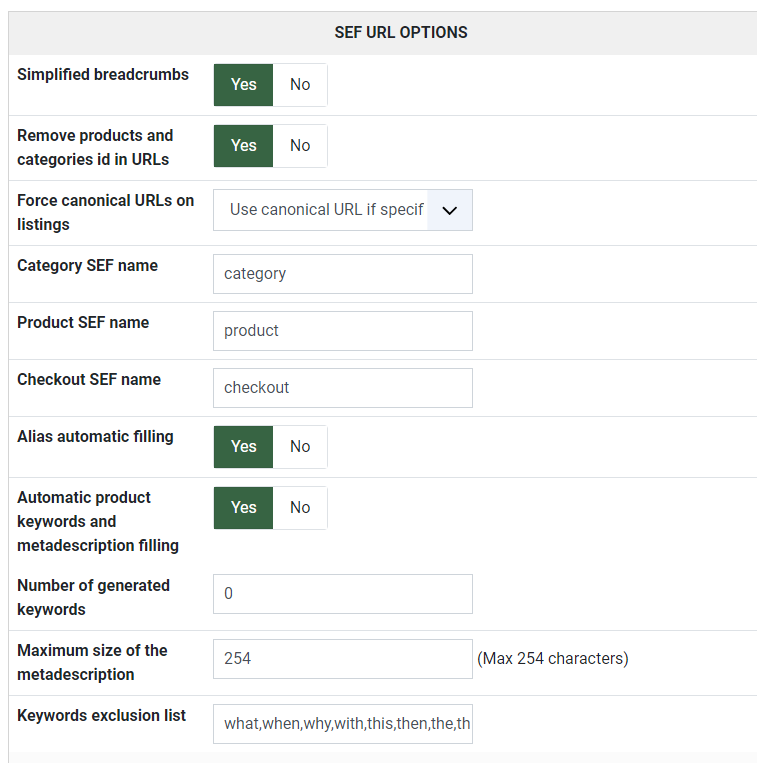Click Number of generated keywords field
The image size is (757, 763).
(x=342, y=594)
